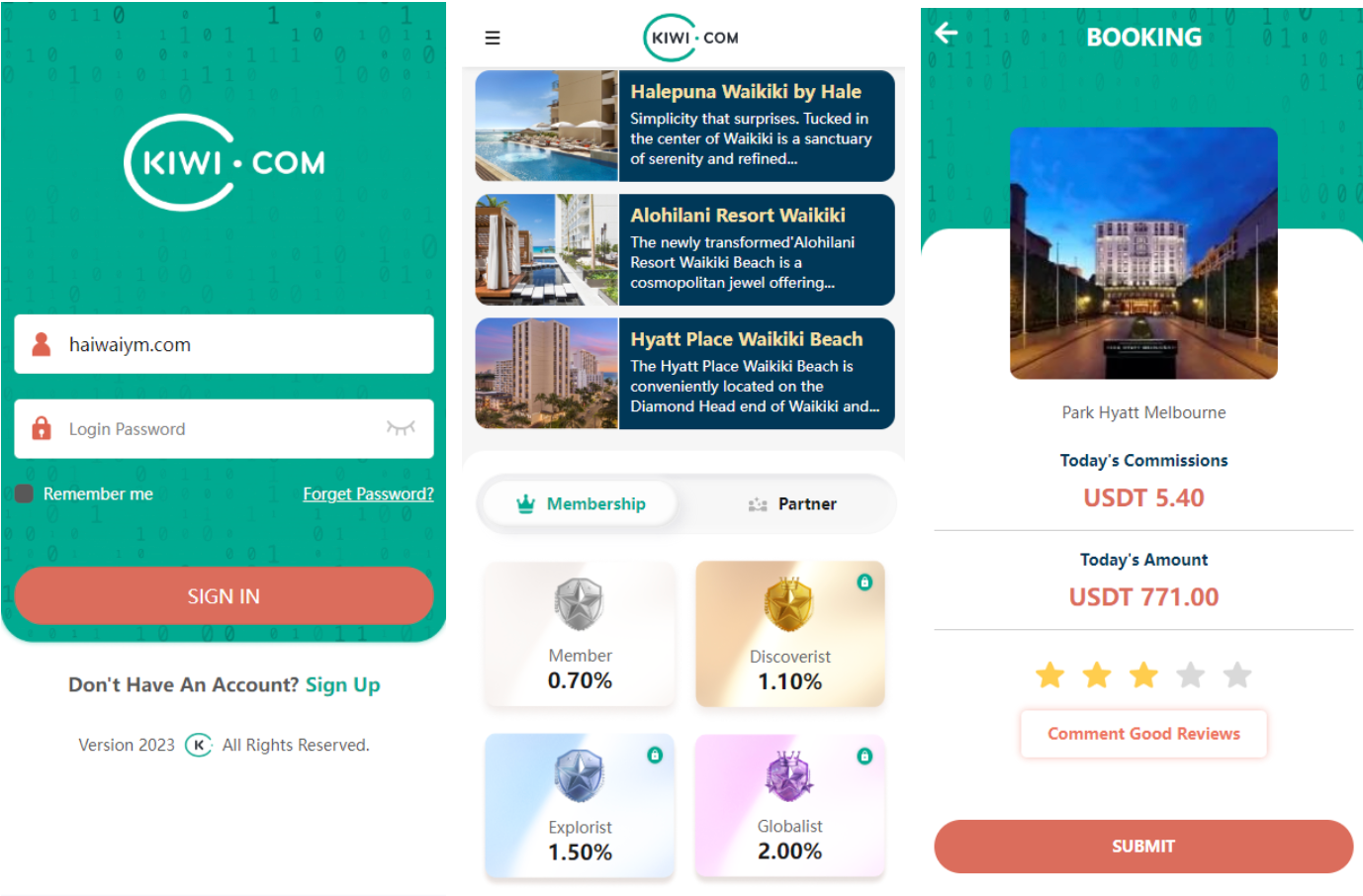Image resolution: width=1363 pixels, height=896 pixels.
Task: Switch to the Partner tab
Action: [792, 503]
